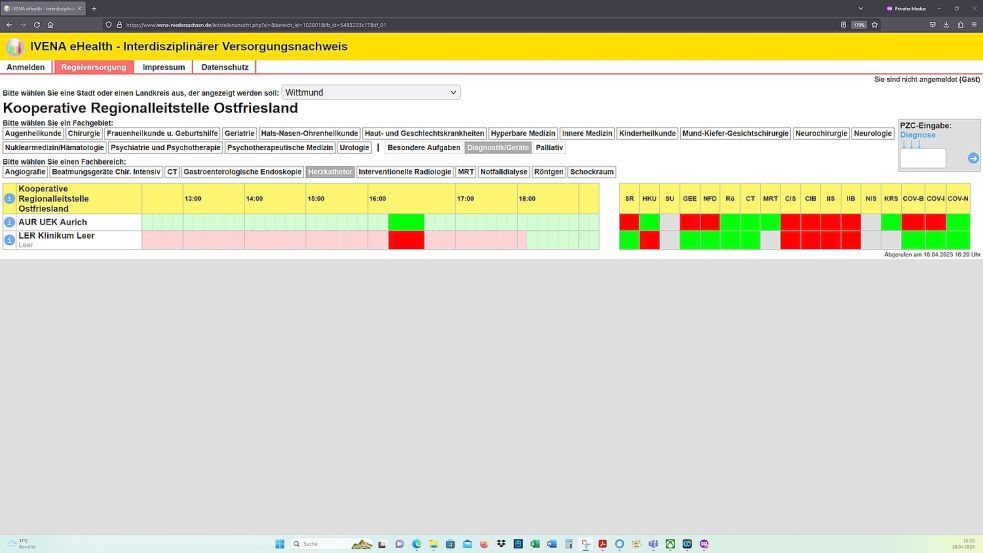
Task: Select Fachgebiet Innere Medizin
Action: pyautogui.click(x=587, y=133)
